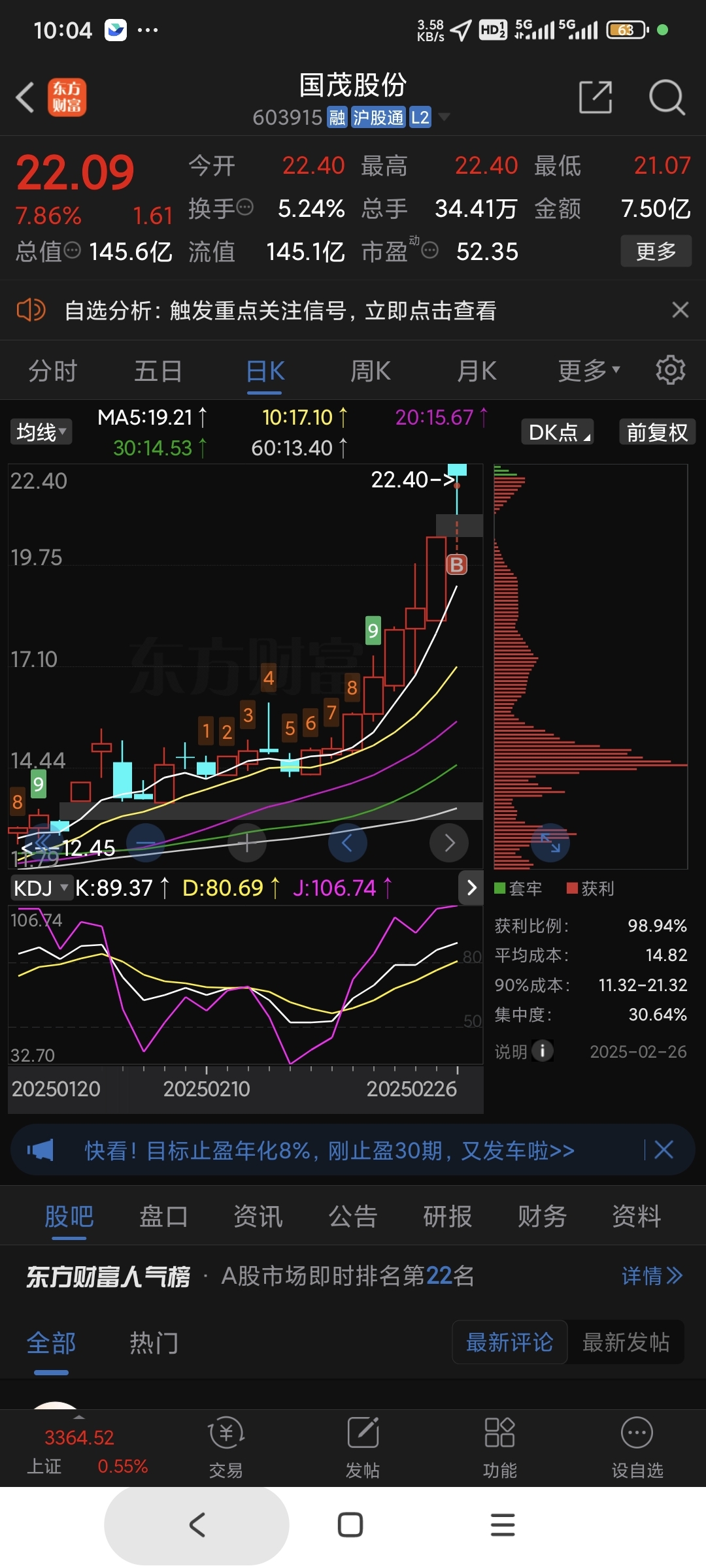The image size is (706, 1568).
Task: Dismiss the 自选分析 notice
Action: [680, 310]
